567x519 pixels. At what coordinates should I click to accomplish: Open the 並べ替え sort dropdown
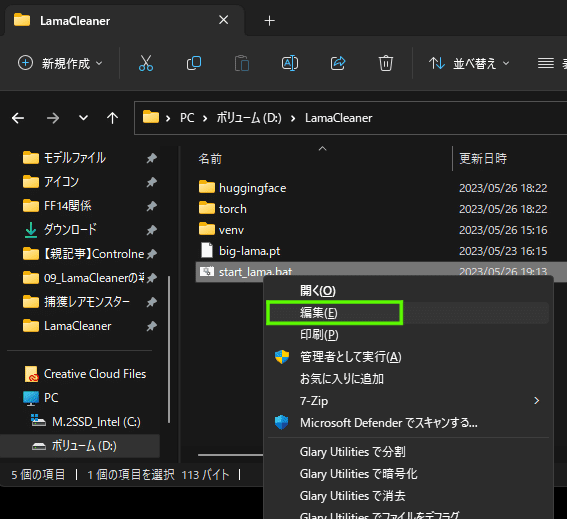pyautogui.click(x=469, y=63)
